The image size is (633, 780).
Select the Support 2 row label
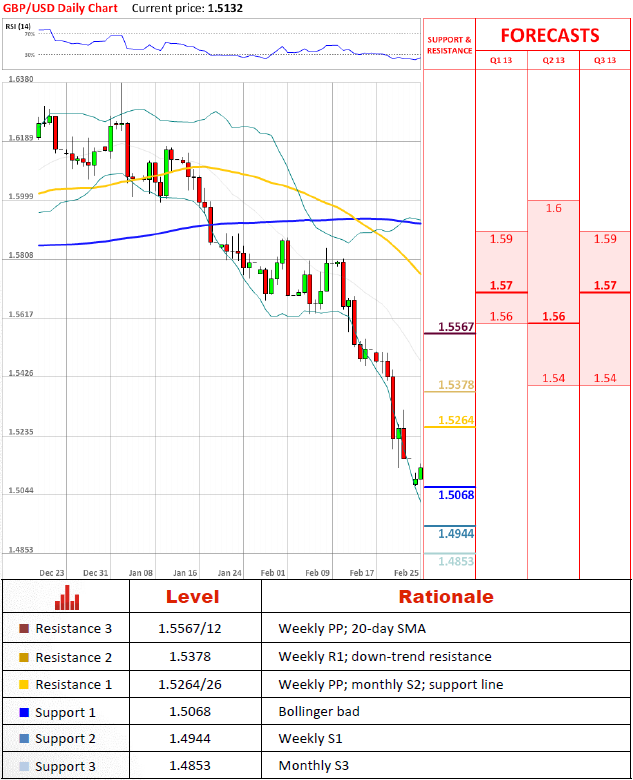[65, 739]
